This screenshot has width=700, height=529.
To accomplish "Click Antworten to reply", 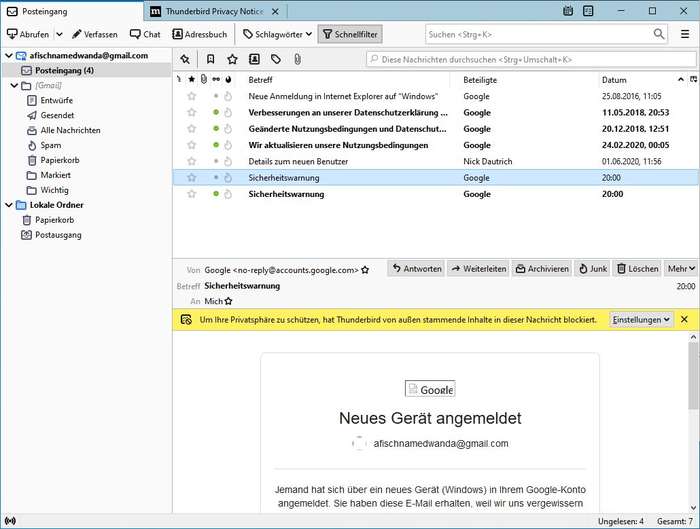I will click(x=416, y=269).
